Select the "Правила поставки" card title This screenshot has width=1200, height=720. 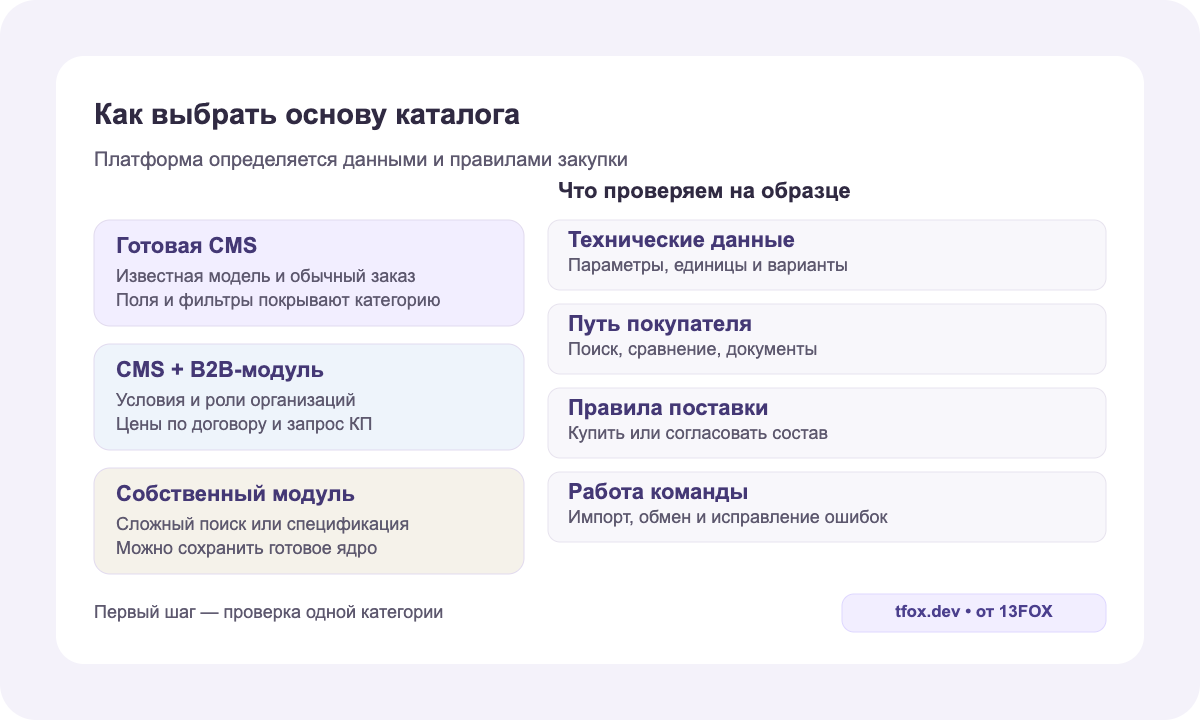668,408
